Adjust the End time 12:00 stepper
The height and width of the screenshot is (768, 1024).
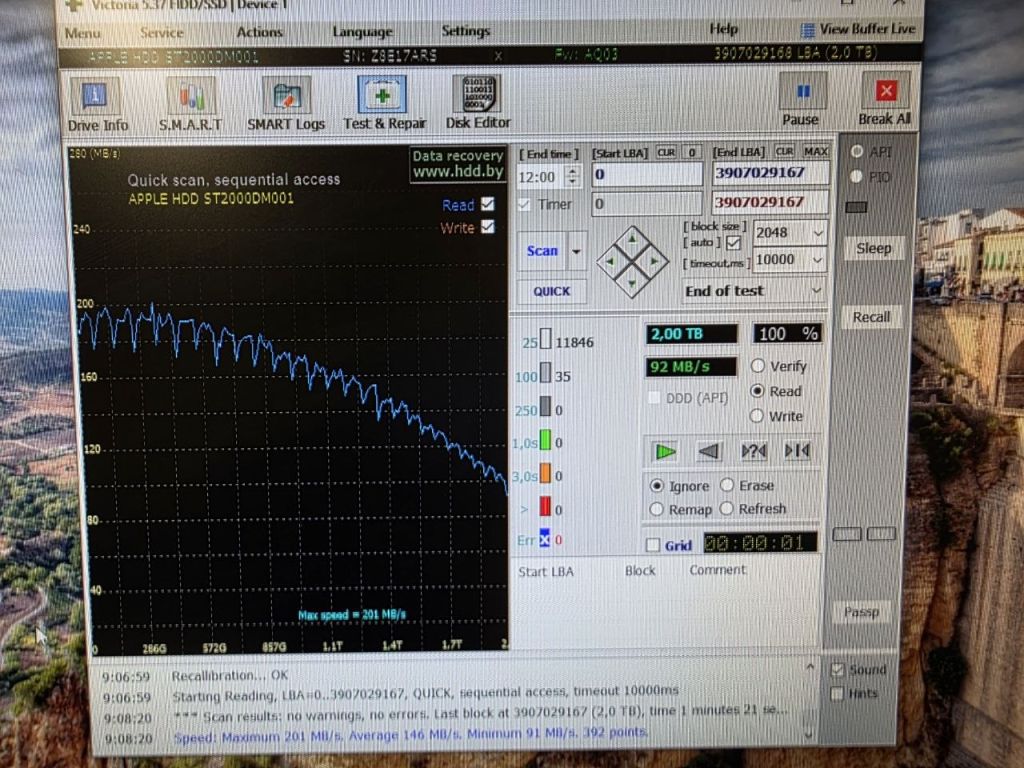point(573,176)
